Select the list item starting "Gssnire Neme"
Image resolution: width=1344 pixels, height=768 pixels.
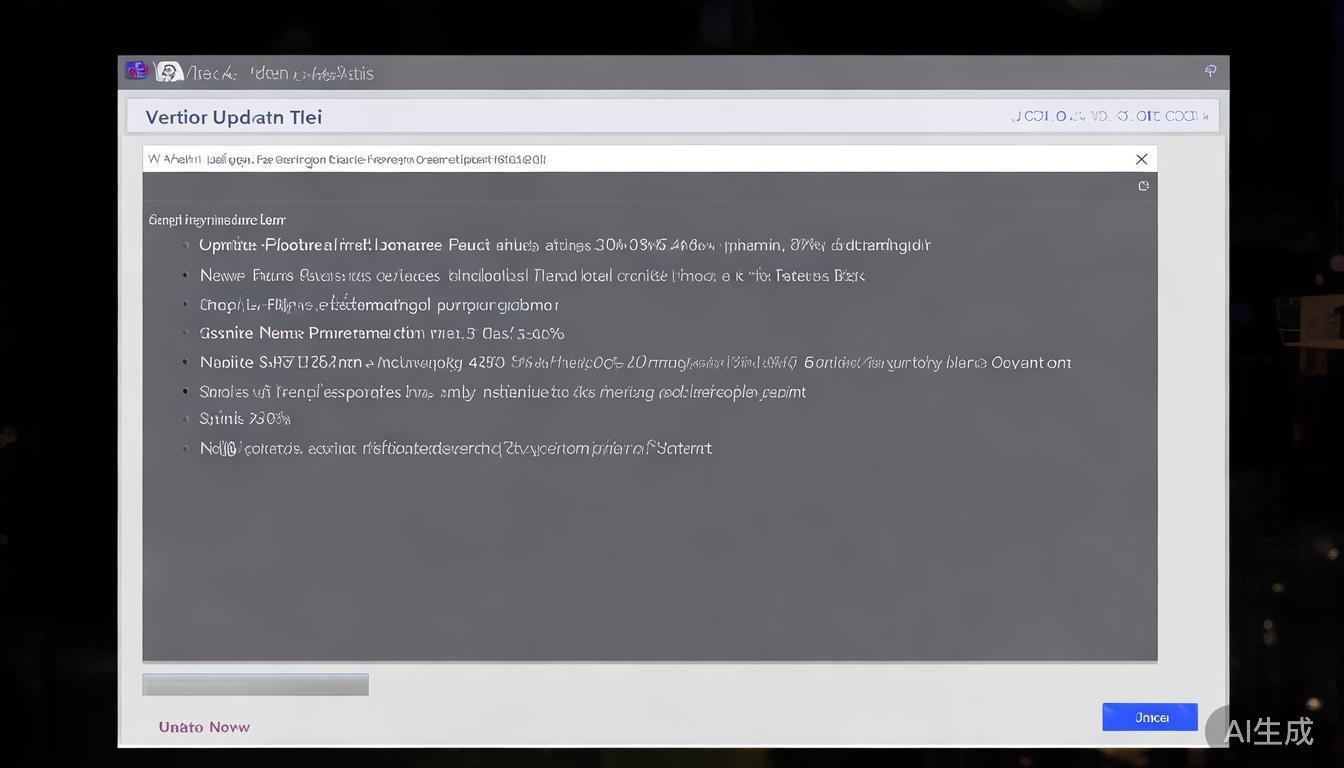tap(381, 334)
